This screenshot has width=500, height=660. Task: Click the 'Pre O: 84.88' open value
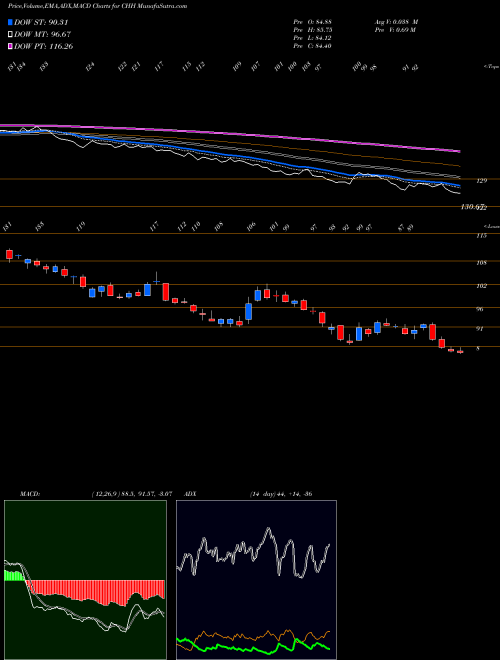[312, 21]
